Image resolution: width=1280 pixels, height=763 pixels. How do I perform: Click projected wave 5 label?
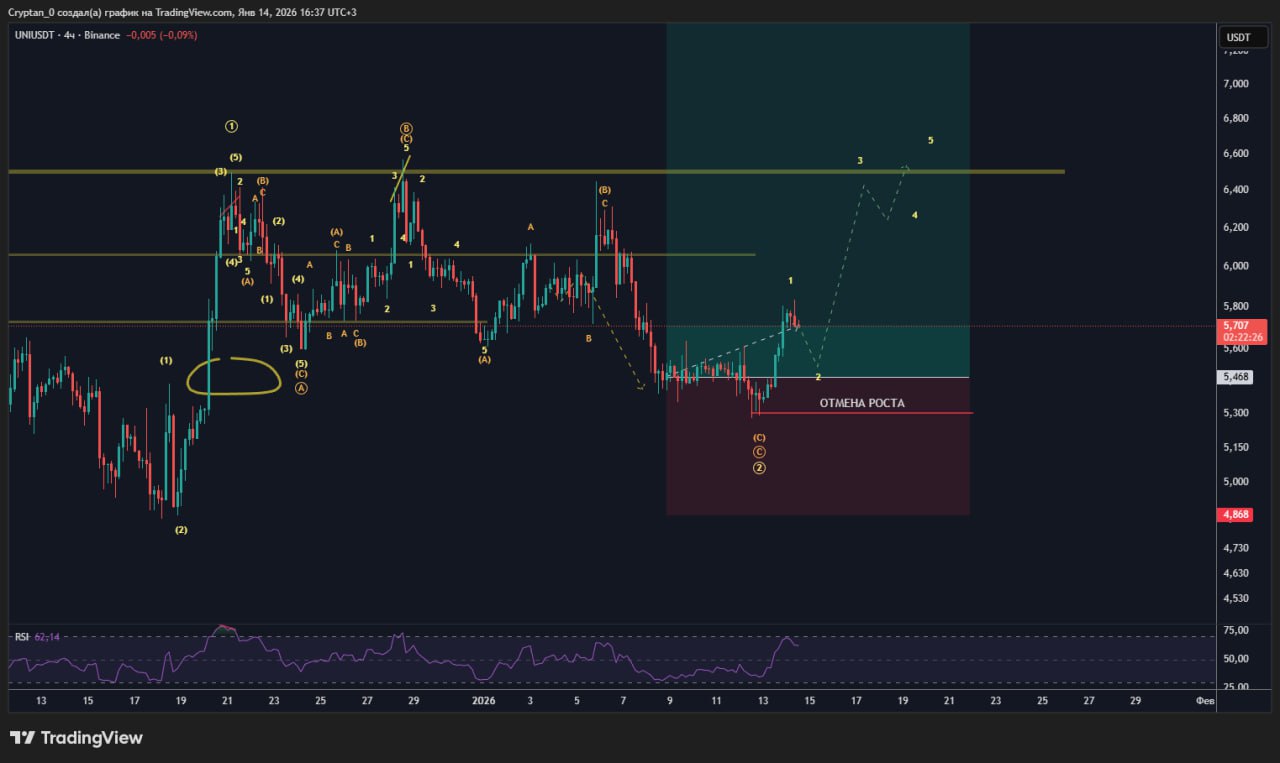pos(930,141)
